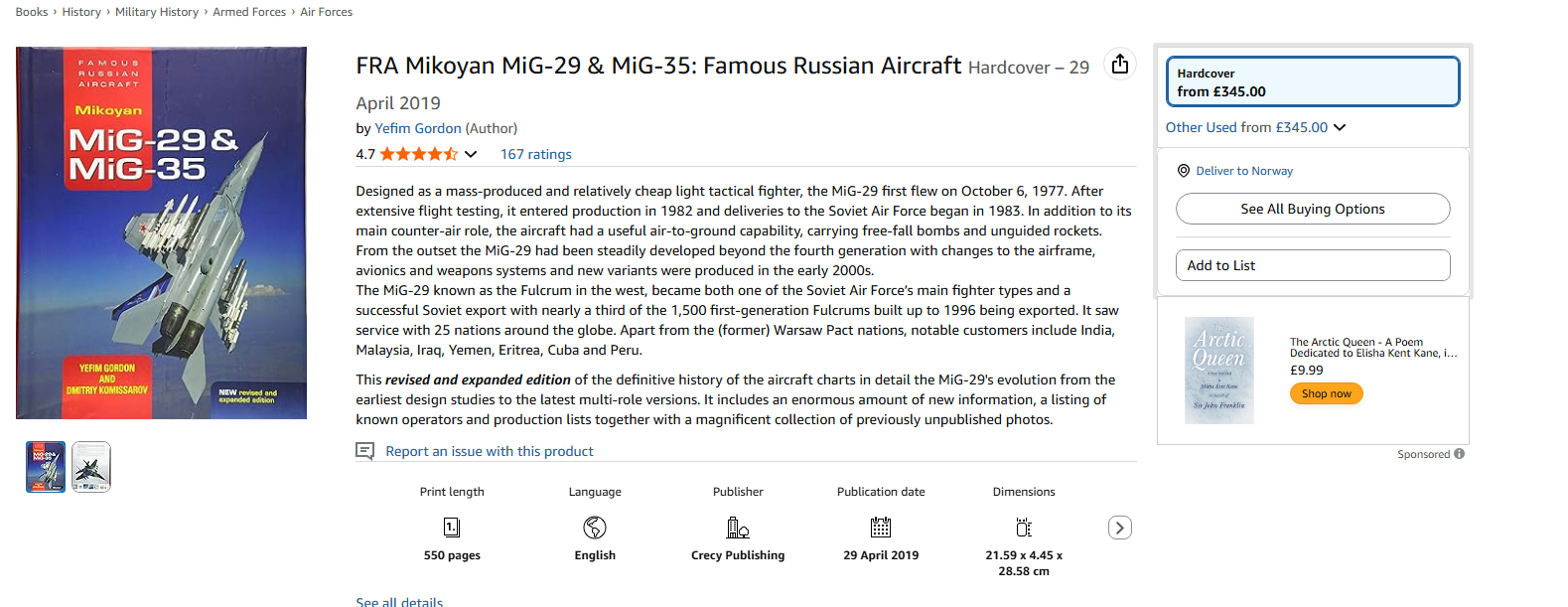Open the Military History breadcrumb
The image size is (1568, 607).
(157, 12)
